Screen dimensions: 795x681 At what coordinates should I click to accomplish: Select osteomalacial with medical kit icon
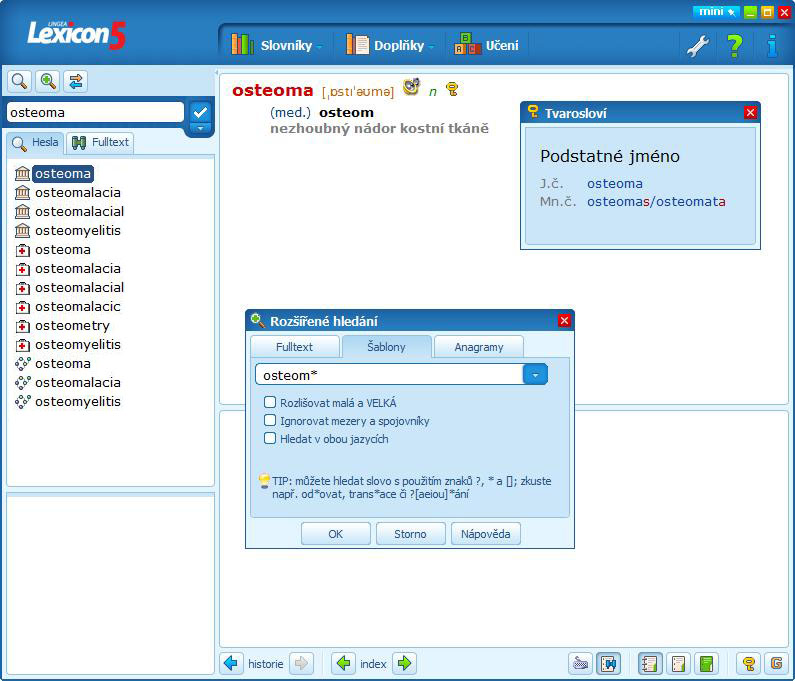(79, 288)
